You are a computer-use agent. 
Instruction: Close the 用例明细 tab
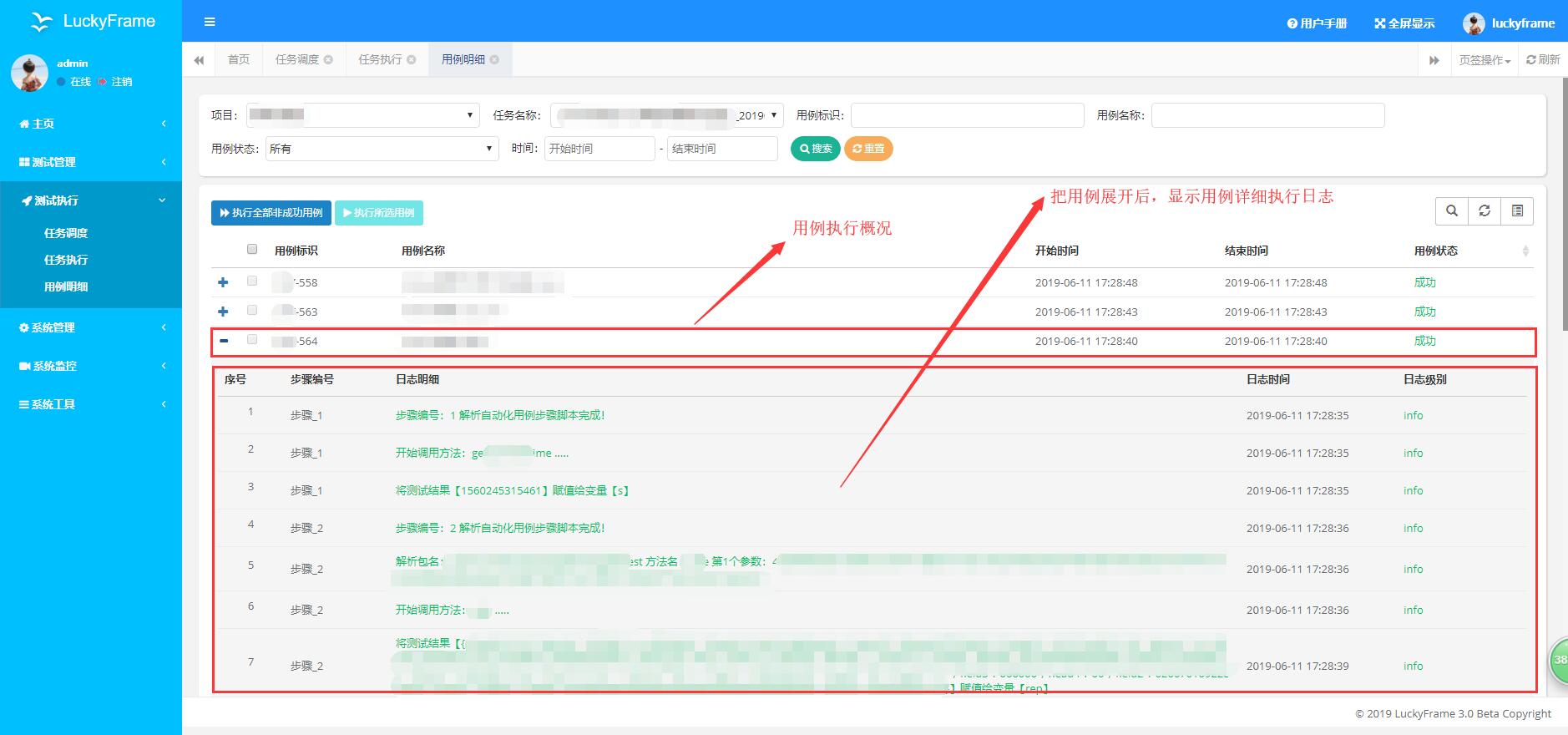(494, 59)
